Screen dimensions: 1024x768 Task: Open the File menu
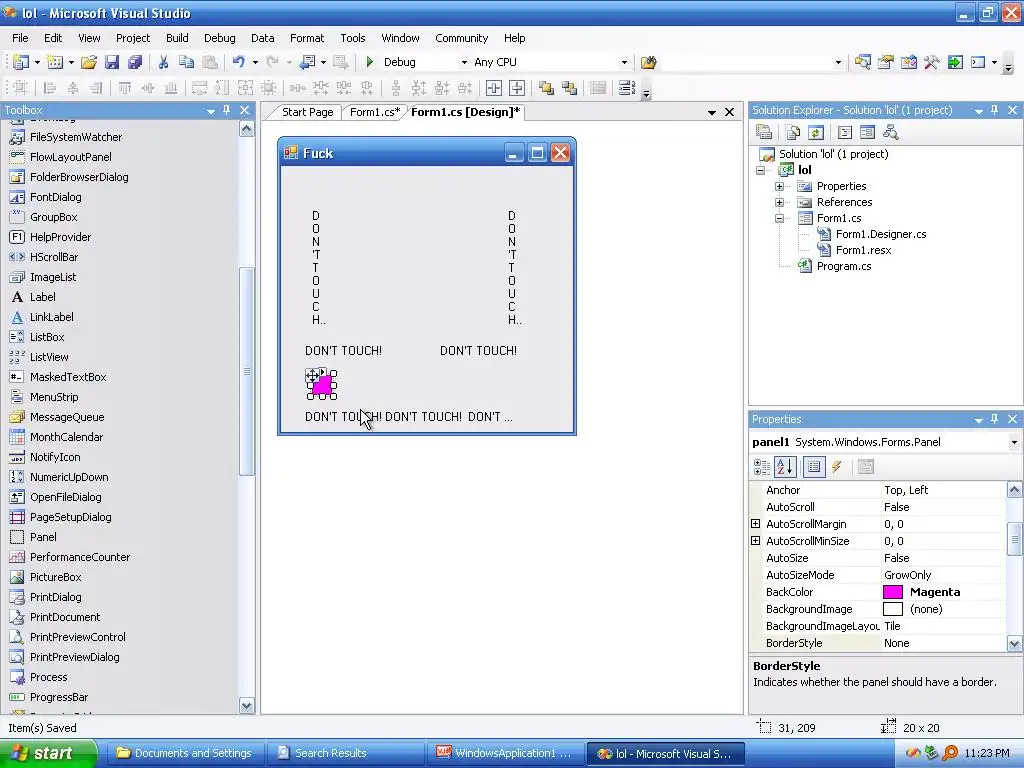coord(20,38)
